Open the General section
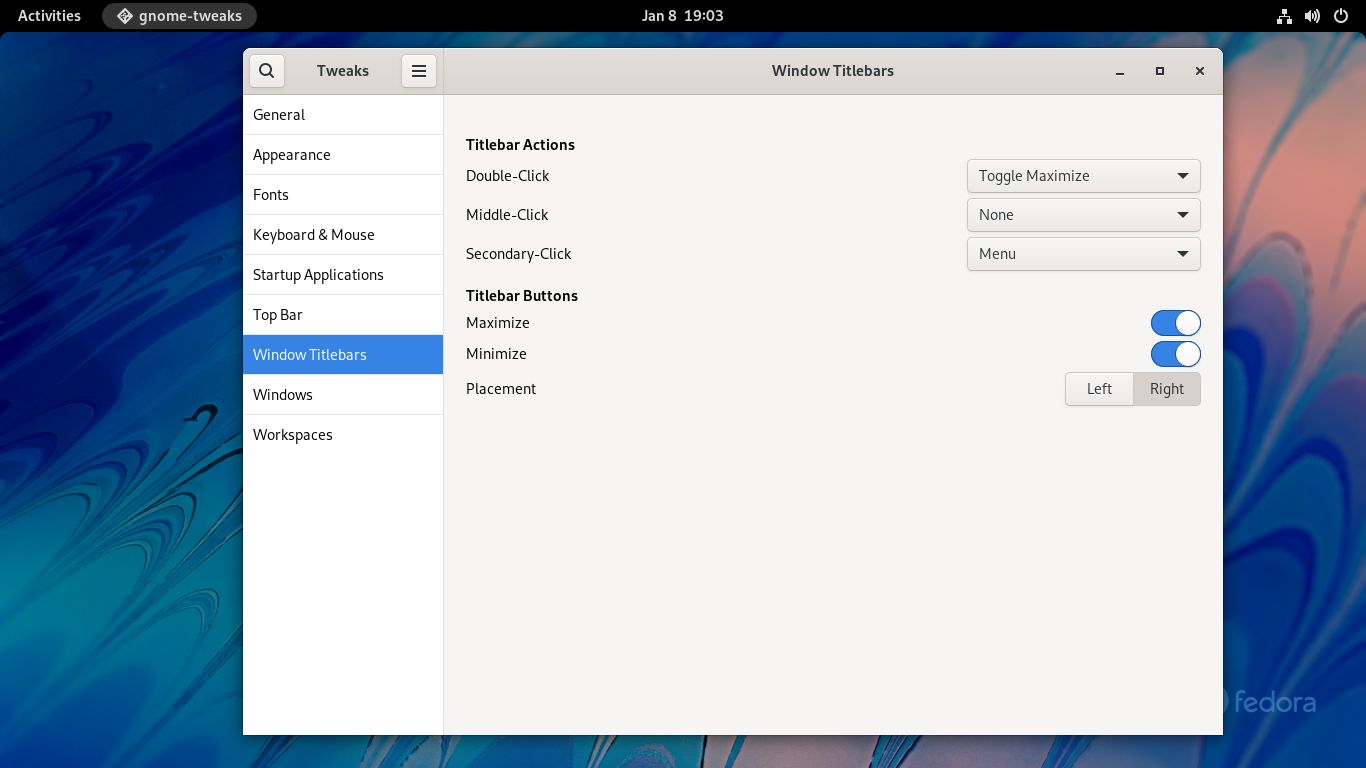Screen dimensions: 1366x768 [343, 115]
